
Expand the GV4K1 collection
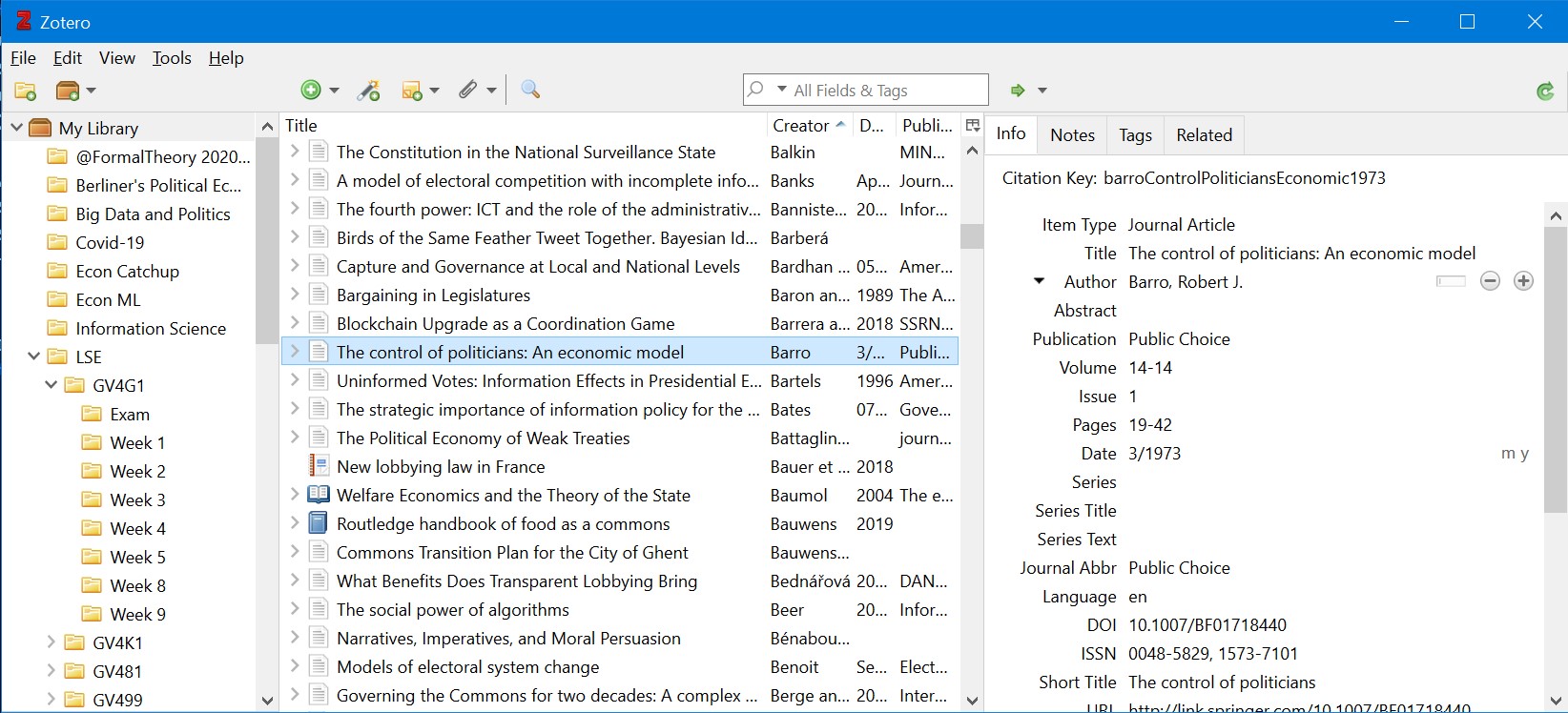52,642
